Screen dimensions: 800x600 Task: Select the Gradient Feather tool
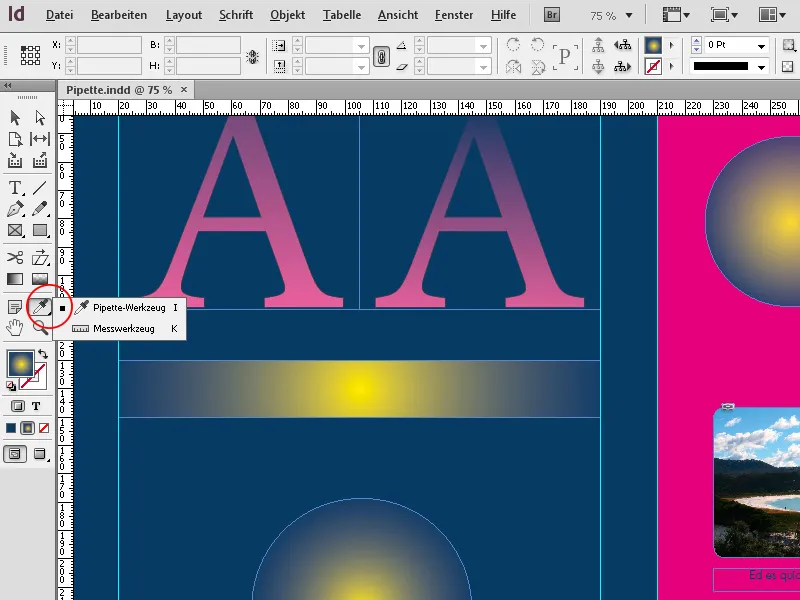point(40,279)
